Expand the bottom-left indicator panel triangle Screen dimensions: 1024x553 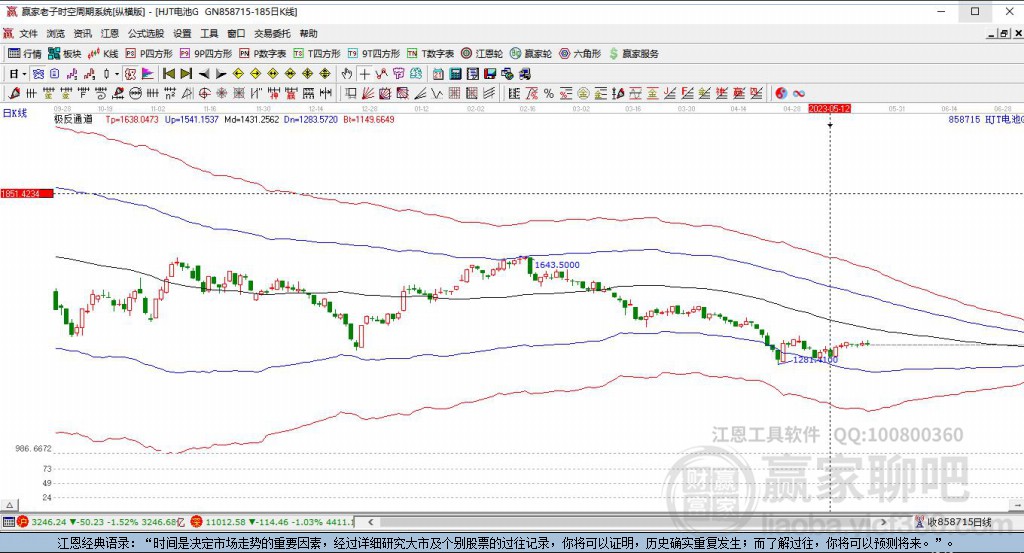[9, 505]
